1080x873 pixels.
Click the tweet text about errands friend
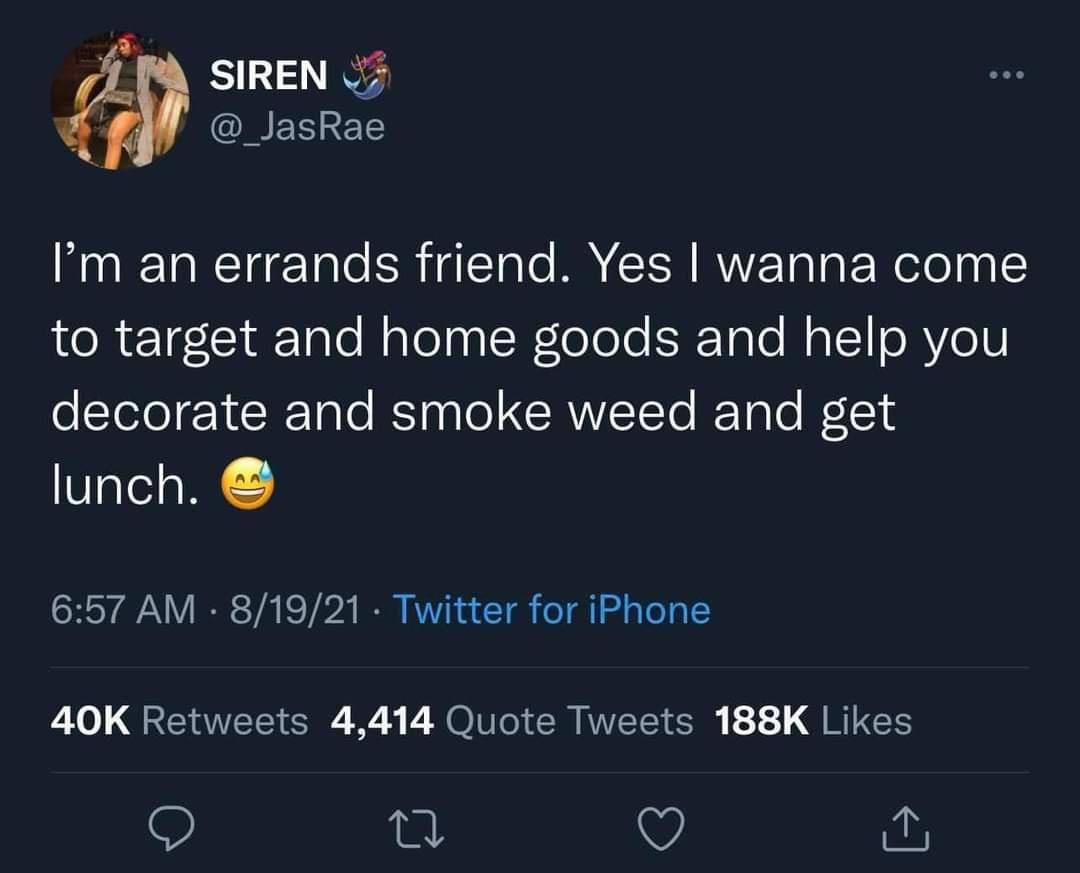pyautogui.click(x=539, y=376)
